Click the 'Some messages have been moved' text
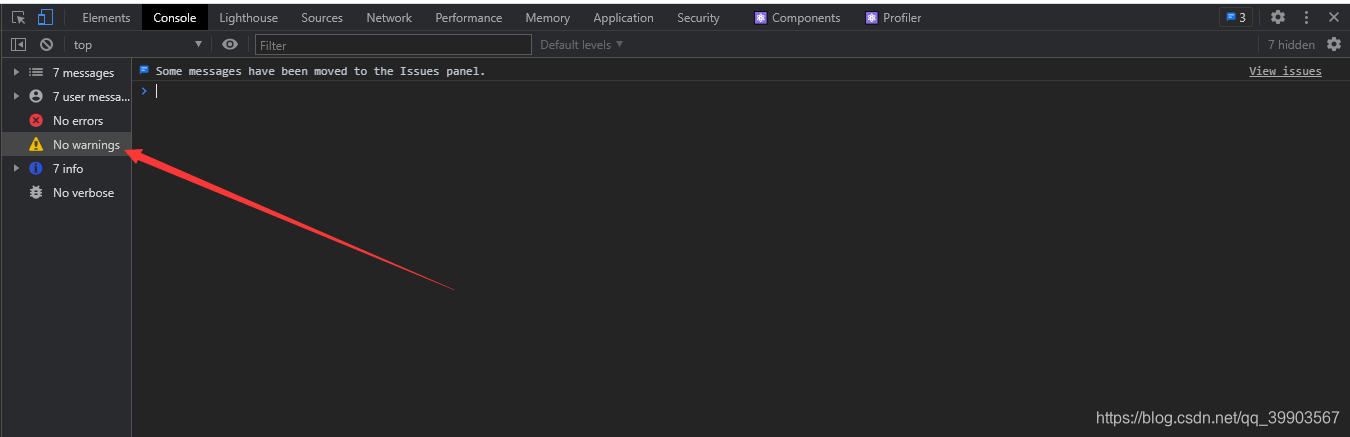Image resolution: width=1350 pixels, height=437 pixels. pos(320,71)
